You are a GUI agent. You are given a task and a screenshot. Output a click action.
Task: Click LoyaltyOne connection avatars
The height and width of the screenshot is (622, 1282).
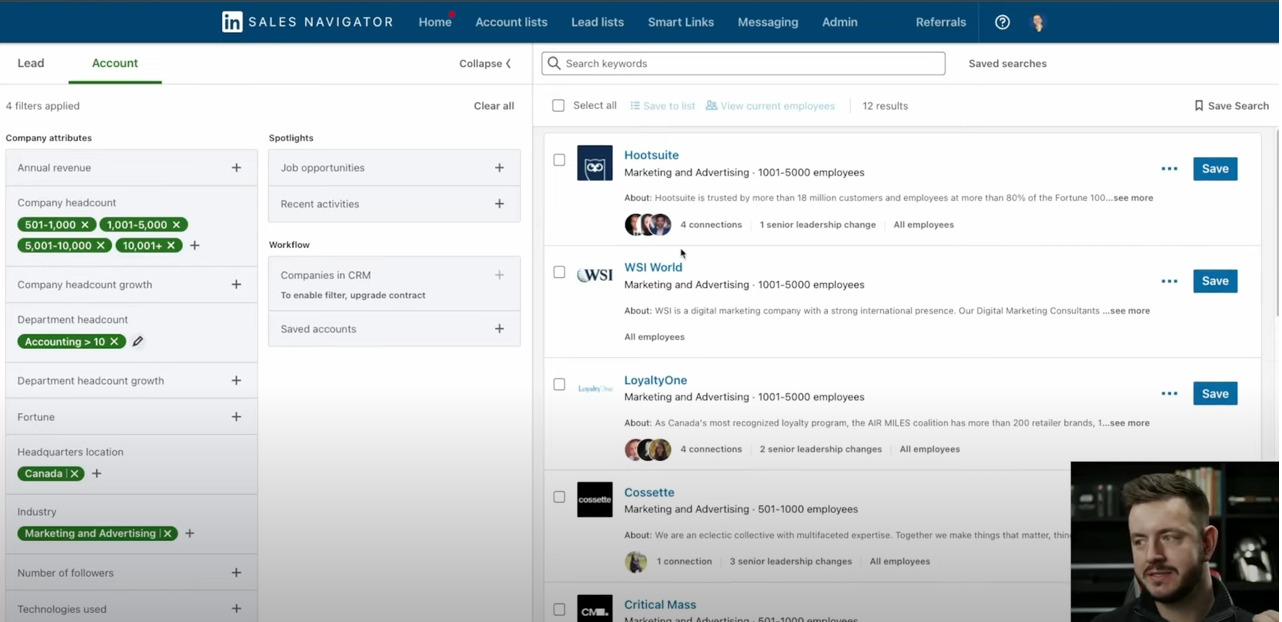tap(648, 450)
